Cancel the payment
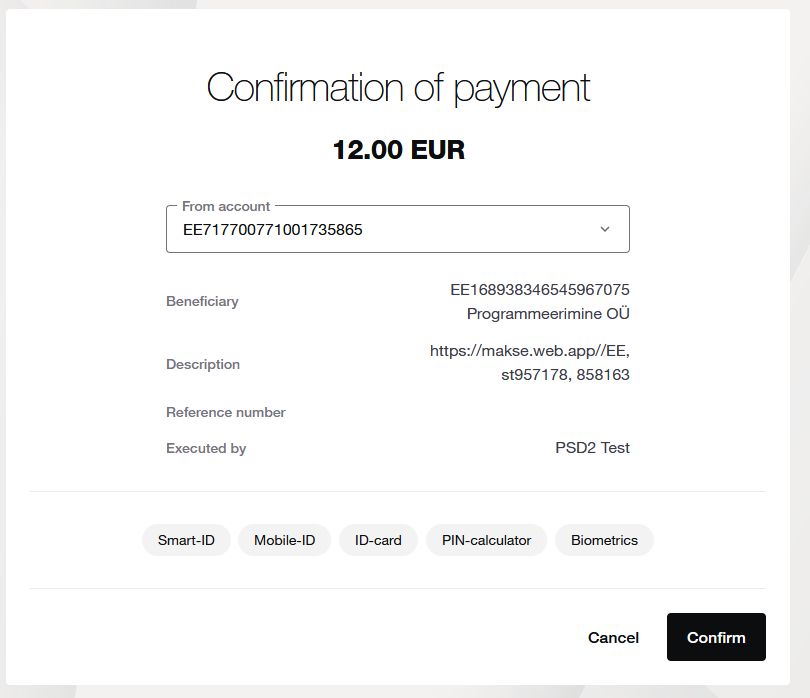Screen dimensions: 810x698 (x=613, y=637)
